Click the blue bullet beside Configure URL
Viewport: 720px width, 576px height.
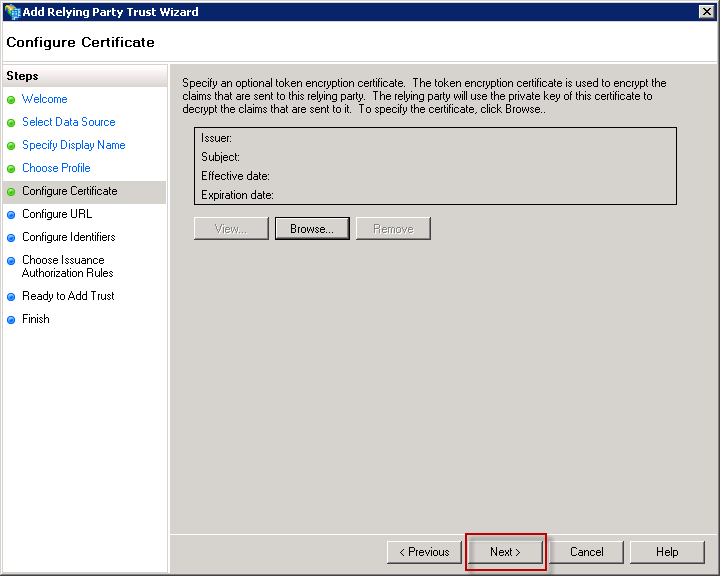coord(11,215)
